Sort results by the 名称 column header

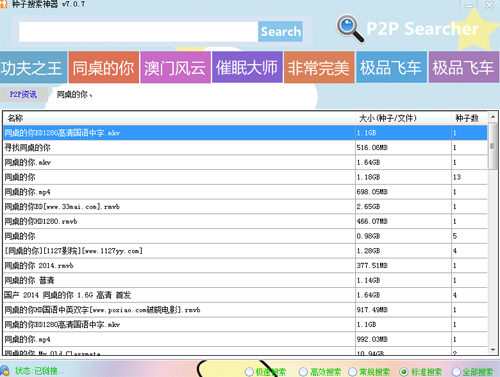(179, 118)
